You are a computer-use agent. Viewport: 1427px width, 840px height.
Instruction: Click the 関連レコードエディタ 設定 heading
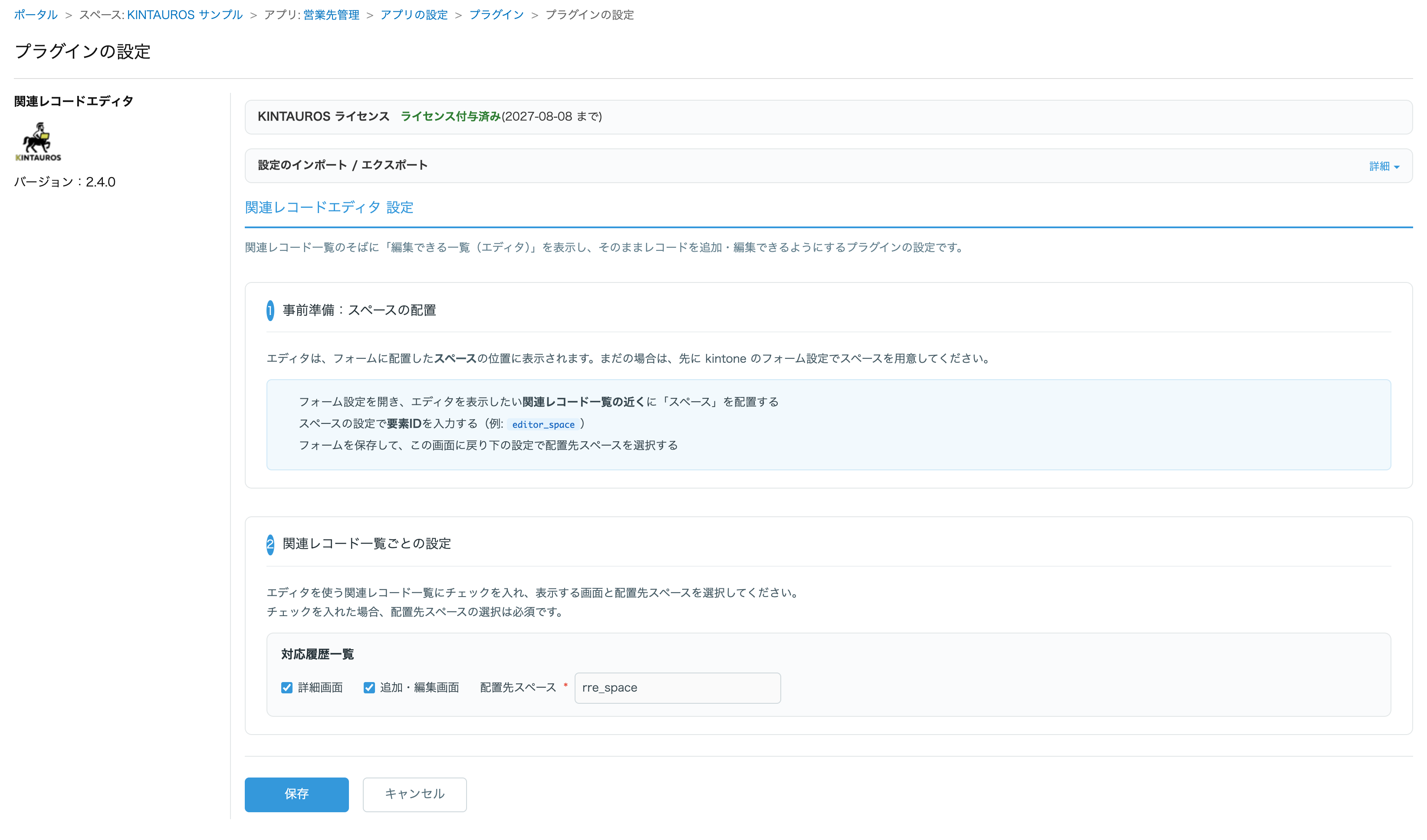coord(329,208)
